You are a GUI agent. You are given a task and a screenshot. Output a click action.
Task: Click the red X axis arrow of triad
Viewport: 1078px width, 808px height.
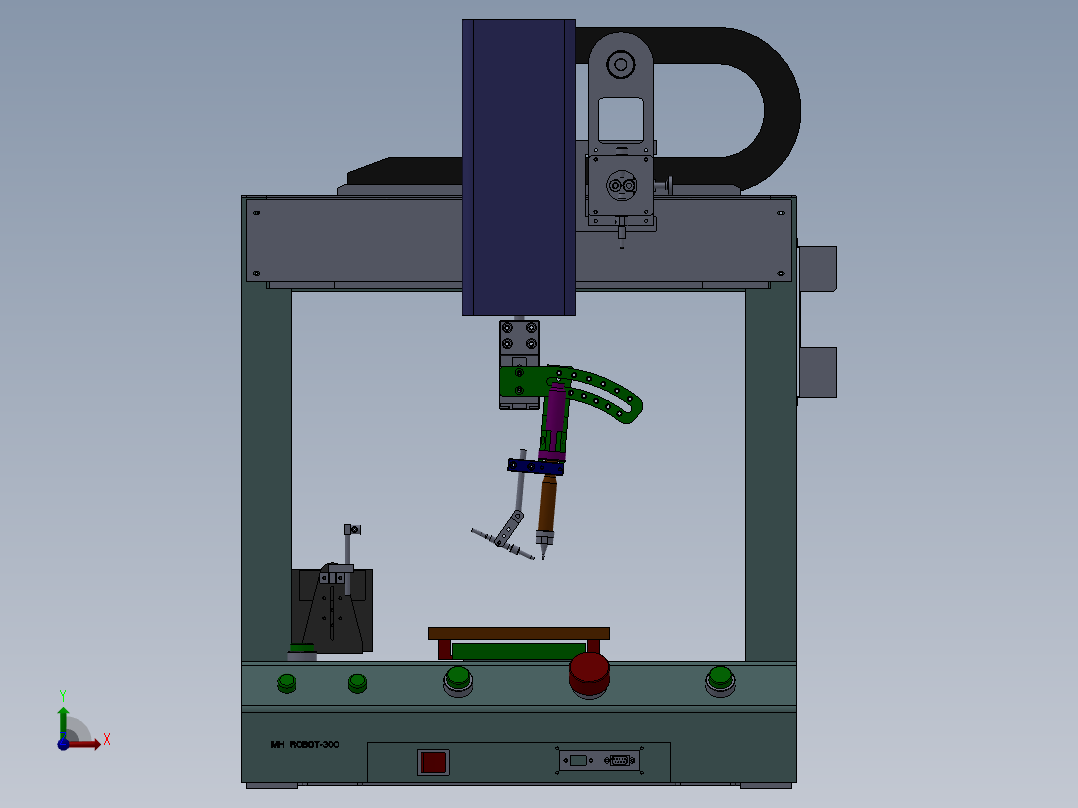(x=86, y=744)
